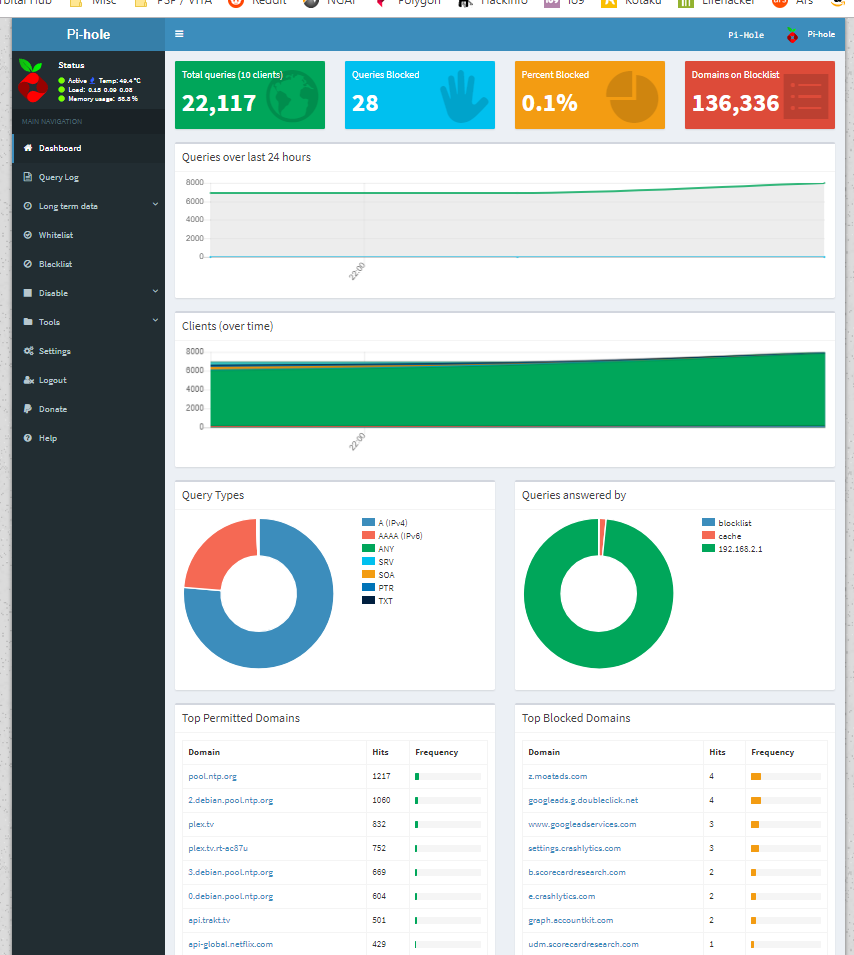Click the Help question mark icon
Image resolution: width=854 pixels, height=955 pixels.
[x=28, y=438]
